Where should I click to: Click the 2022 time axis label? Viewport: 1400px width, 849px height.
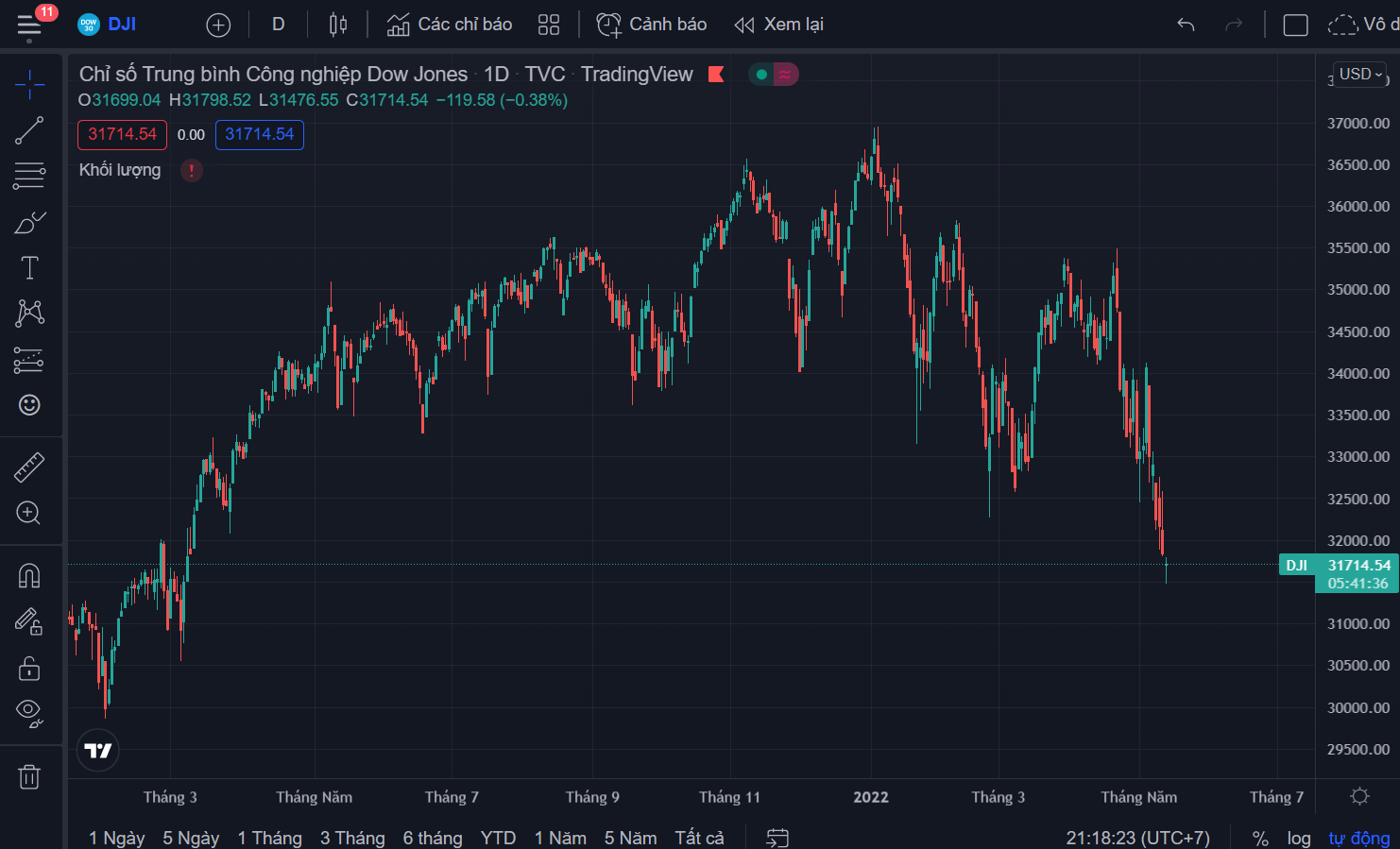871,797
